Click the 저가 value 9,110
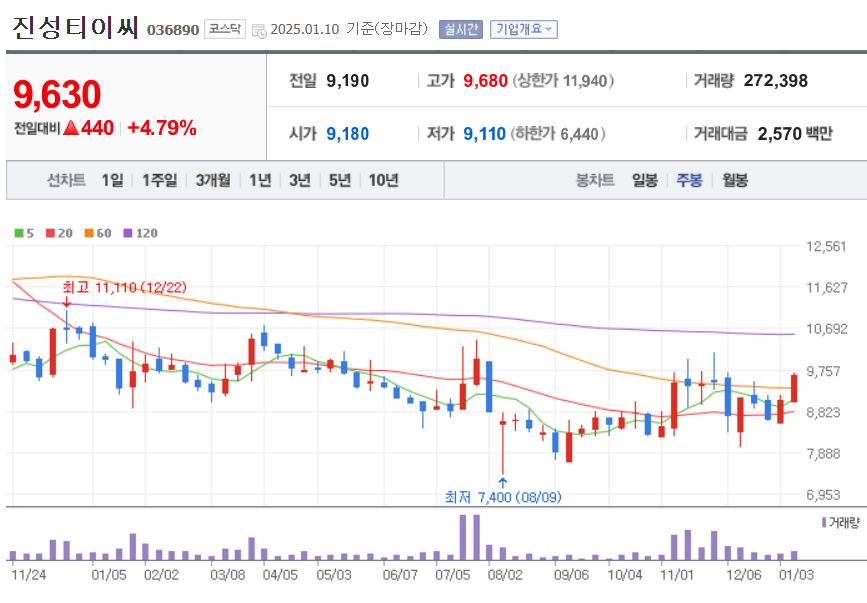 (x=484, y=134)
